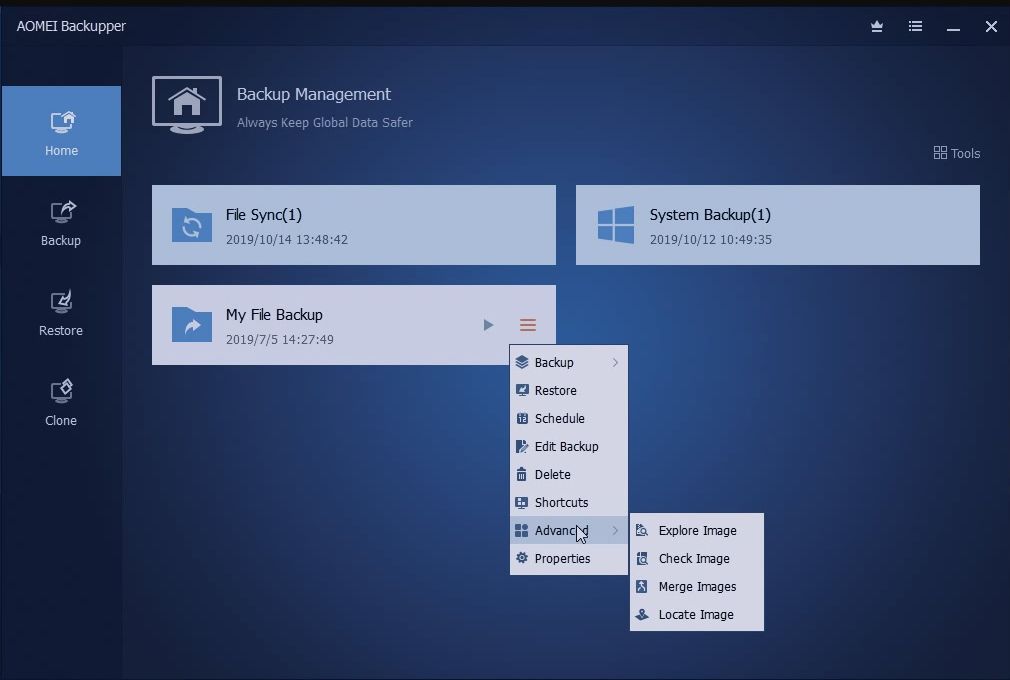The image size is (1010, 680).
Task: Select the System Backup(1) task card
Action: tap(777, 225)
